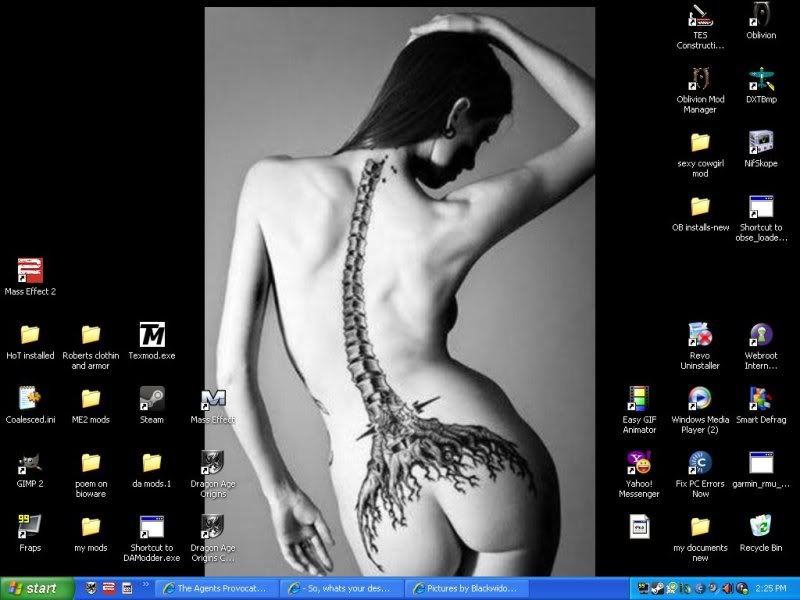Open the Mass Effect 2 desktop shortcut

(30, 271)
